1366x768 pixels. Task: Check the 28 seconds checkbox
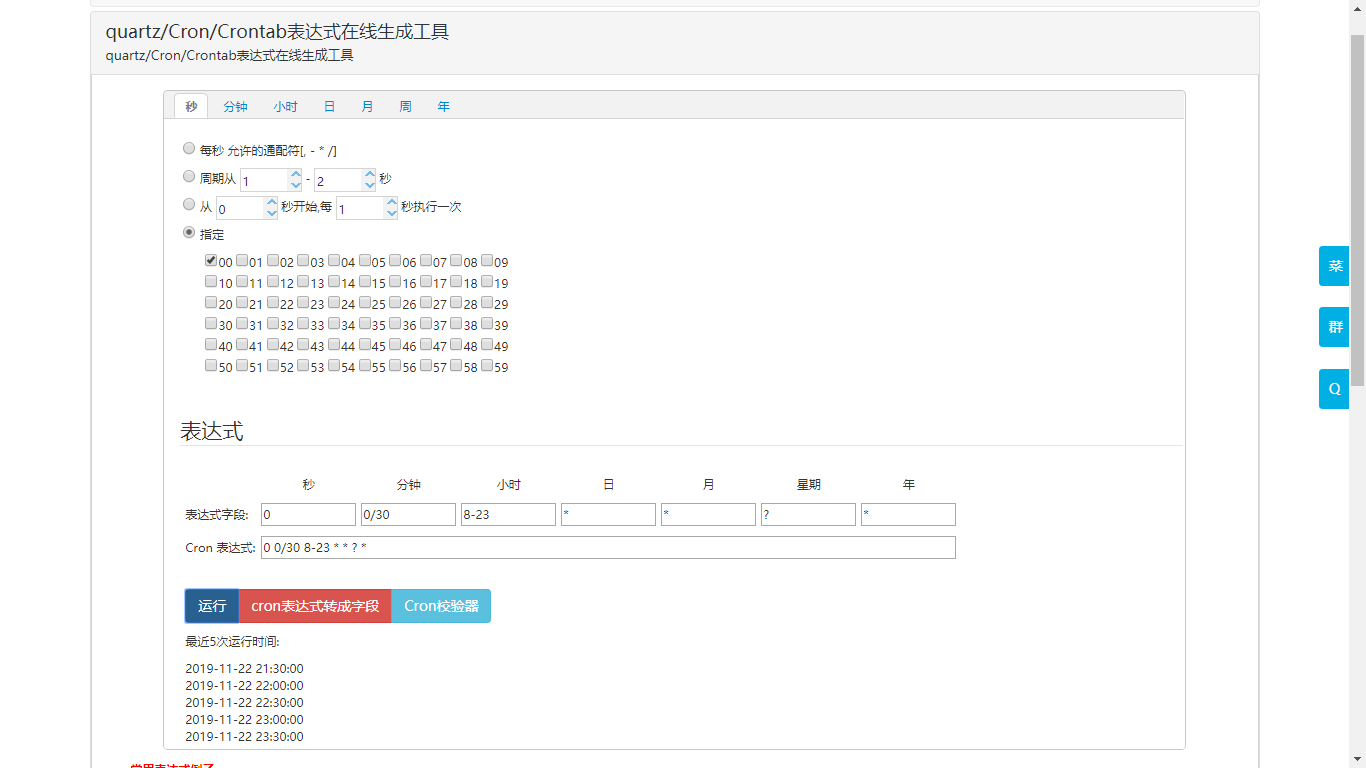point(456,303)
